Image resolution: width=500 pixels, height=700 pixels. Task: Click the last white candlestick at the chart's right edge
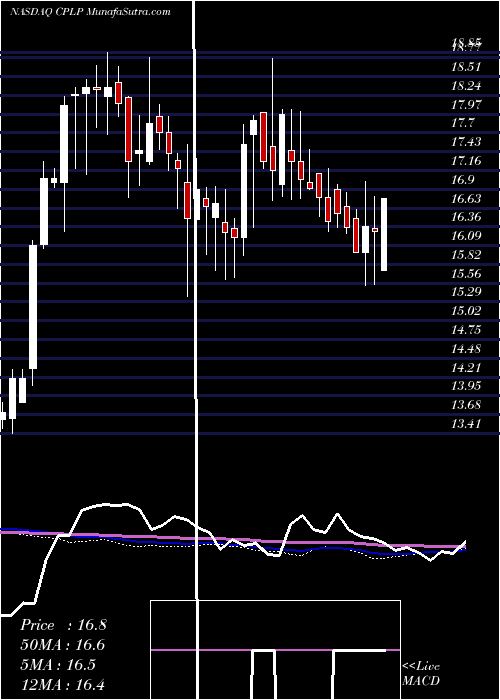pos(384,234)
